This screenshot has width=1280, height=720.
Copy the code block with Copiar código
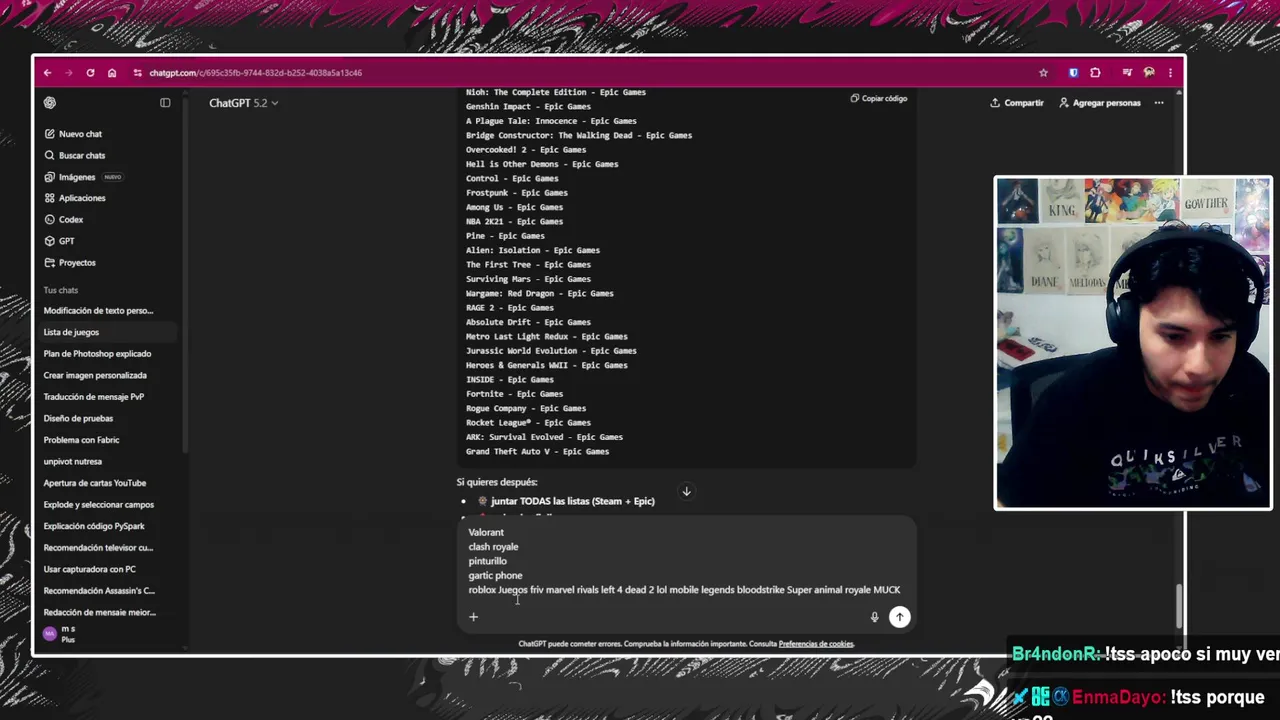pos(879,99)
